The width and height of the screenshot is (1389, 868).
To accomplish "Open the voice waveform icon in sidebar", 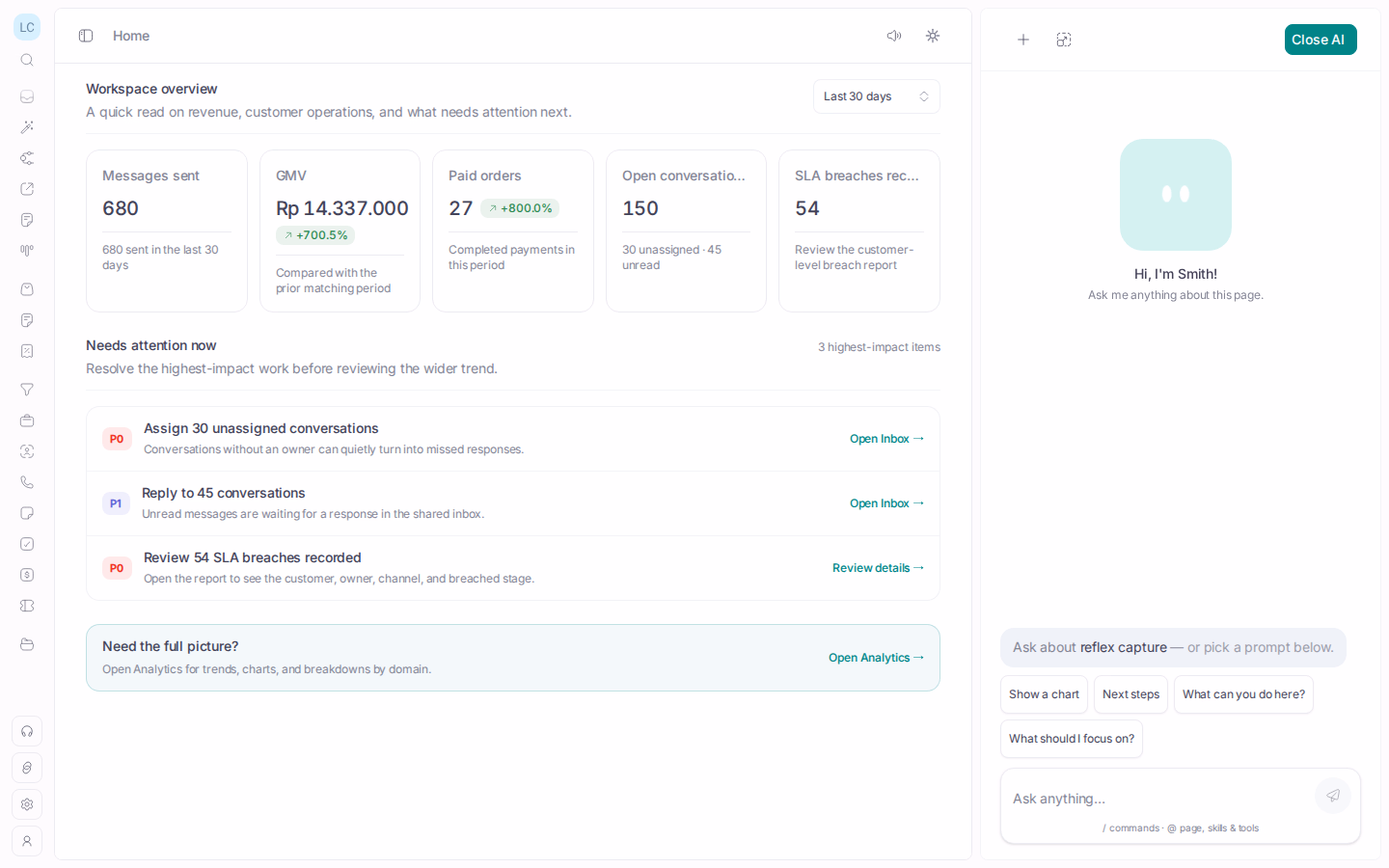I will click(27, 251).
